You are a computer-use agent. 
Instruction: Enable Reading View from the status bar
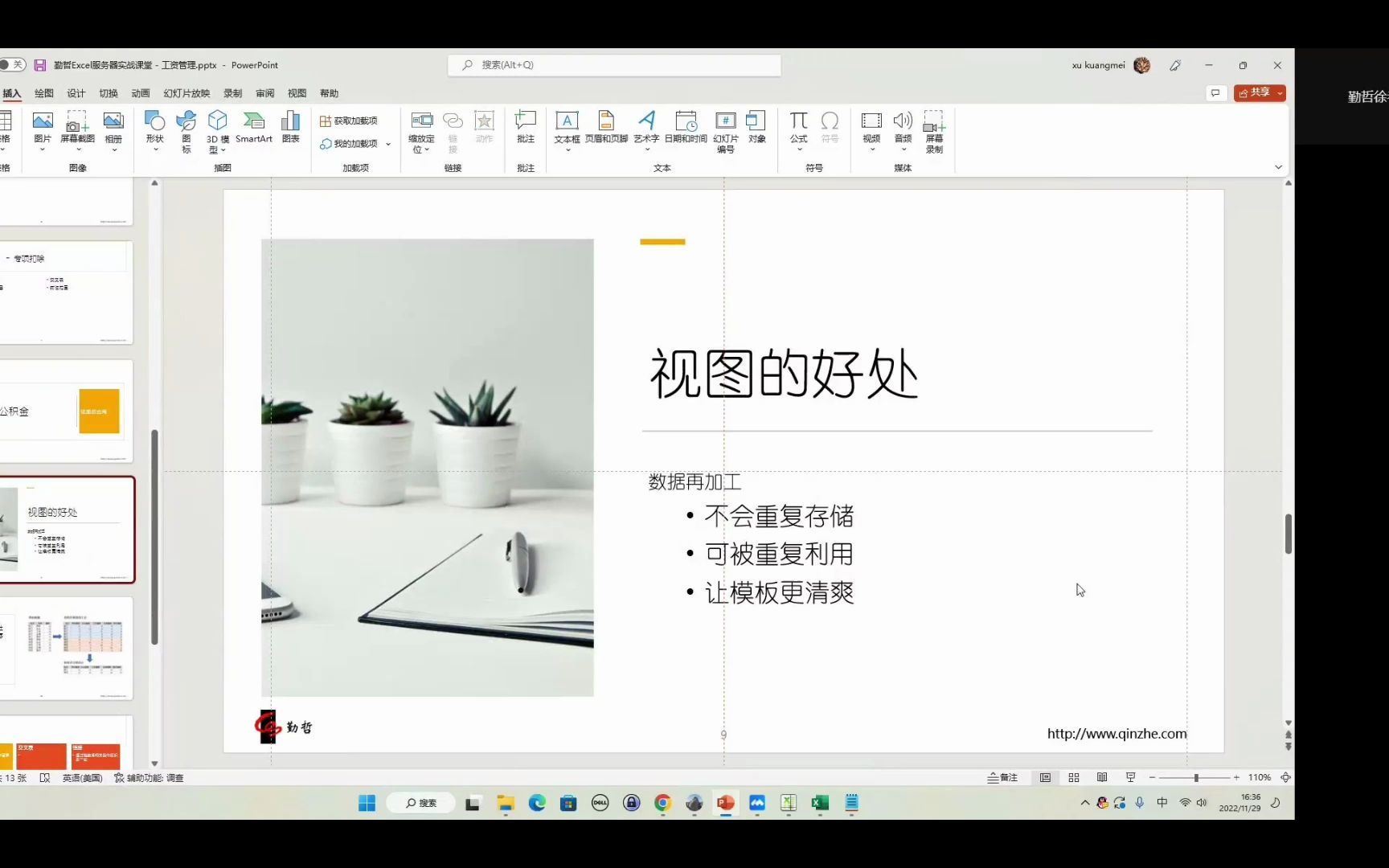pos(1102,777)
